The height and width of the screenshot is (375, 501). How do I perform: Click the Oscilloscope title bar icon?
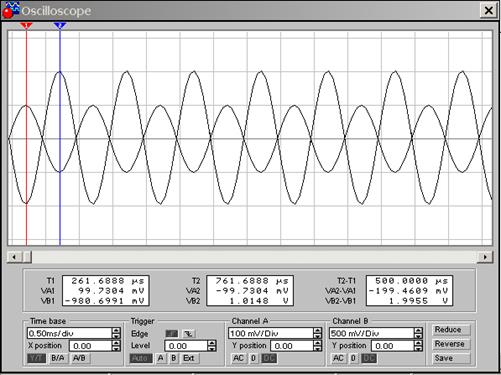(x=11, y=10)
